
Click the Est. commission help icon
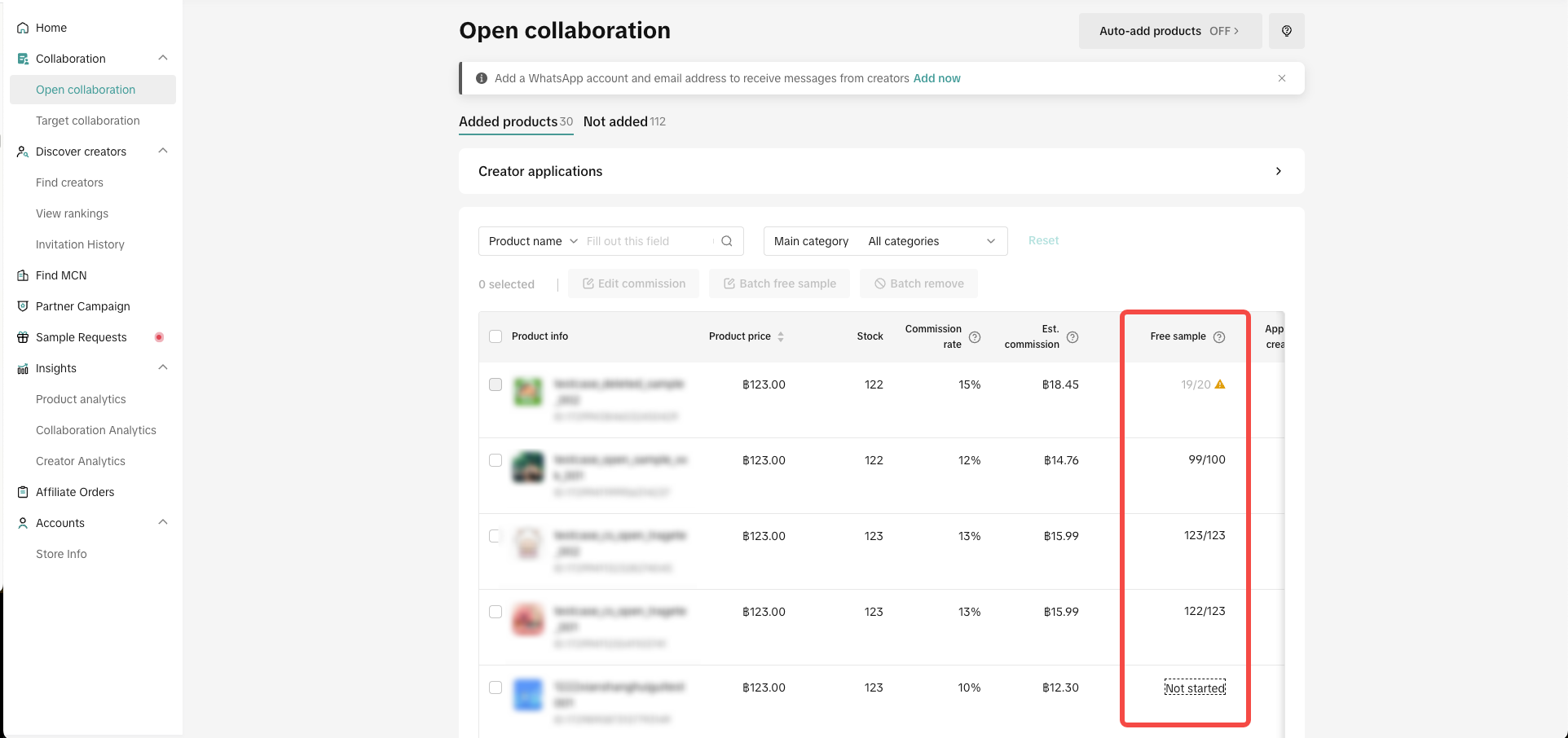coord(1072,337)
